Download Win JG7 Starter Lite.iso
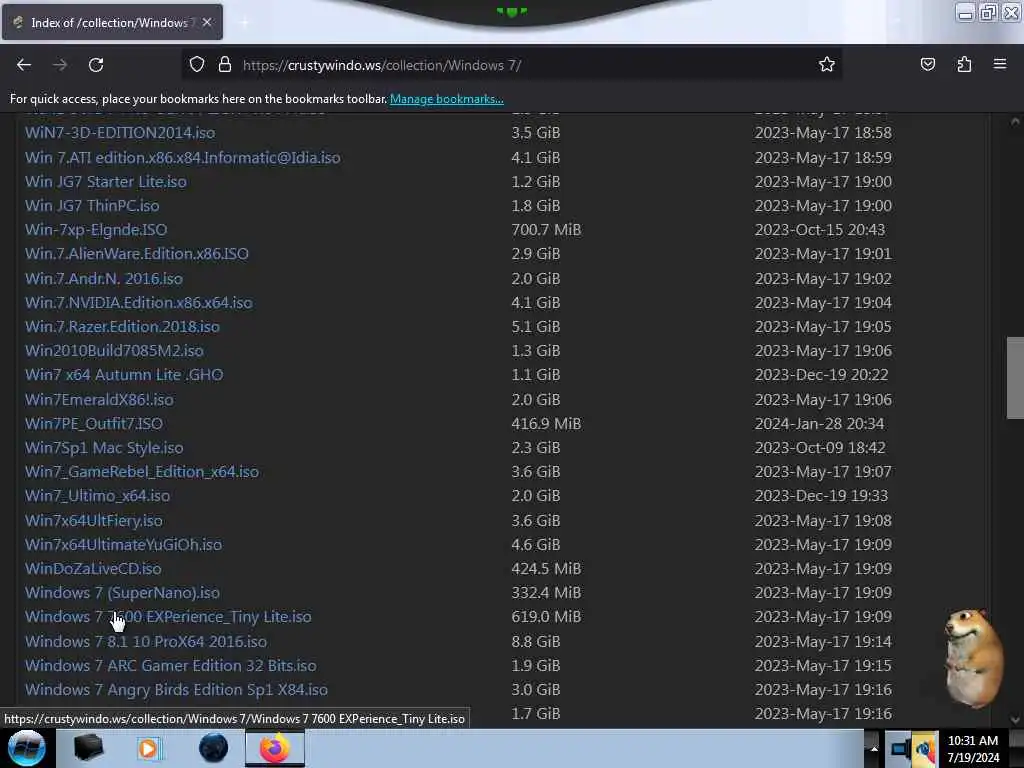The width and height of the screenshot is (1024, 768). click(106, 182)
